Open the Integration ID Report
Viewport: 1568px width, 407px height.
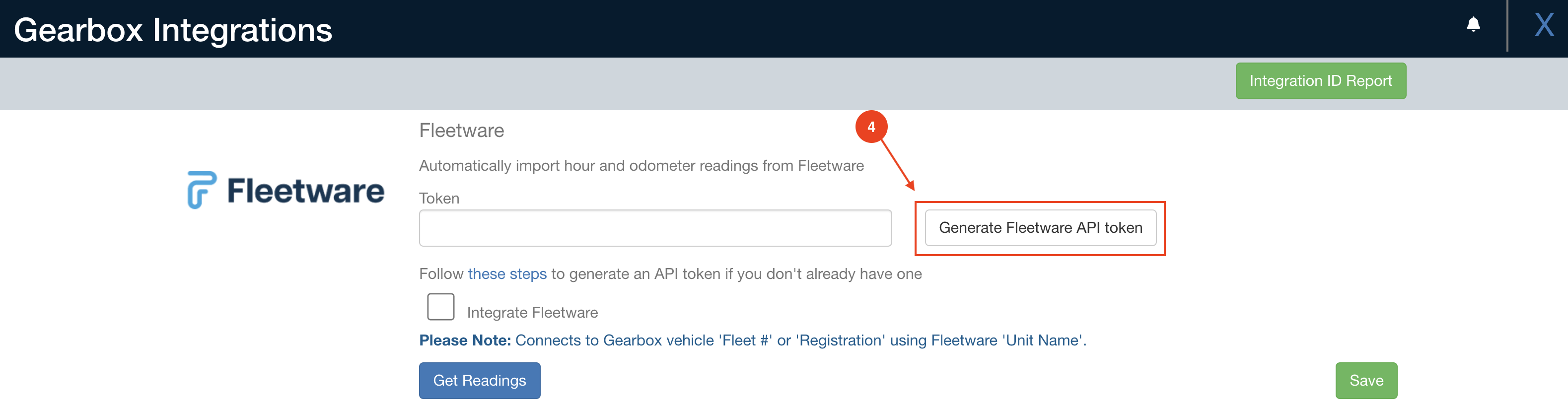click(x=1320, y=80)
